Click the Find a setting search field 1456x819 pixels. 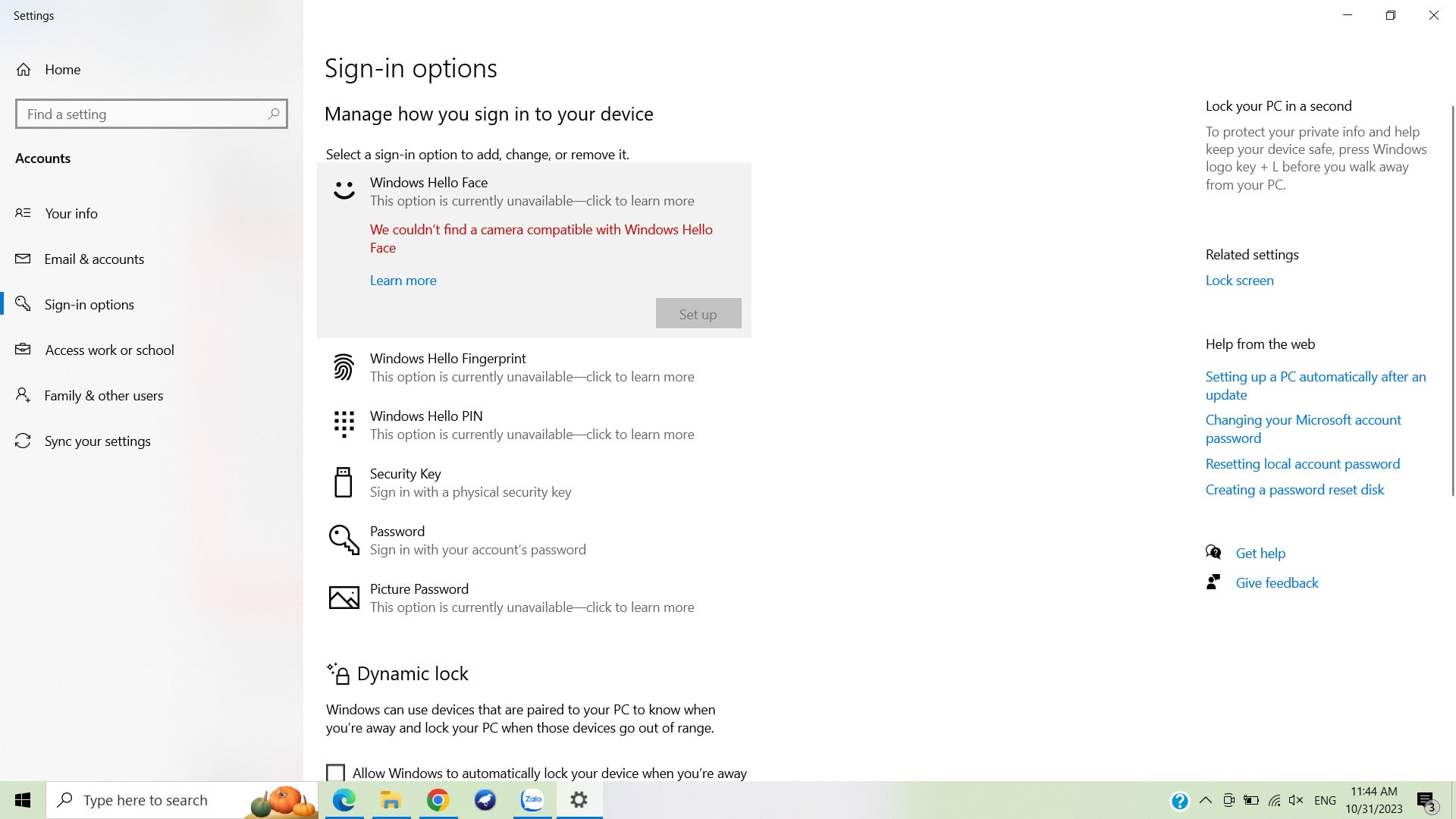[152, 114]
